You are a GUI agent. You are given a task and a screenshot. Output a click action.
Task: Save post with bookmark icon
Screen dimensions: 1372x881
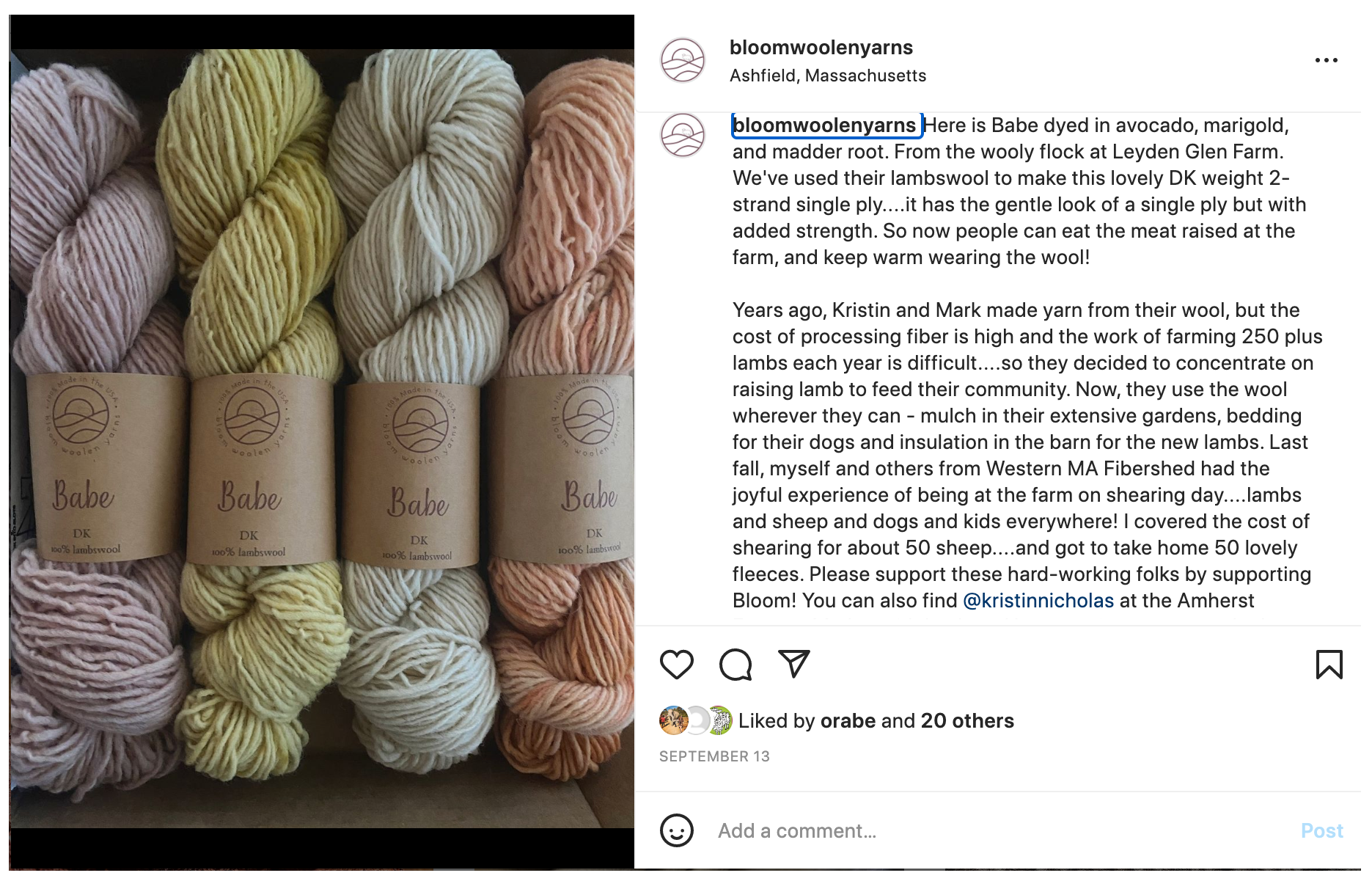(1329, 665)
